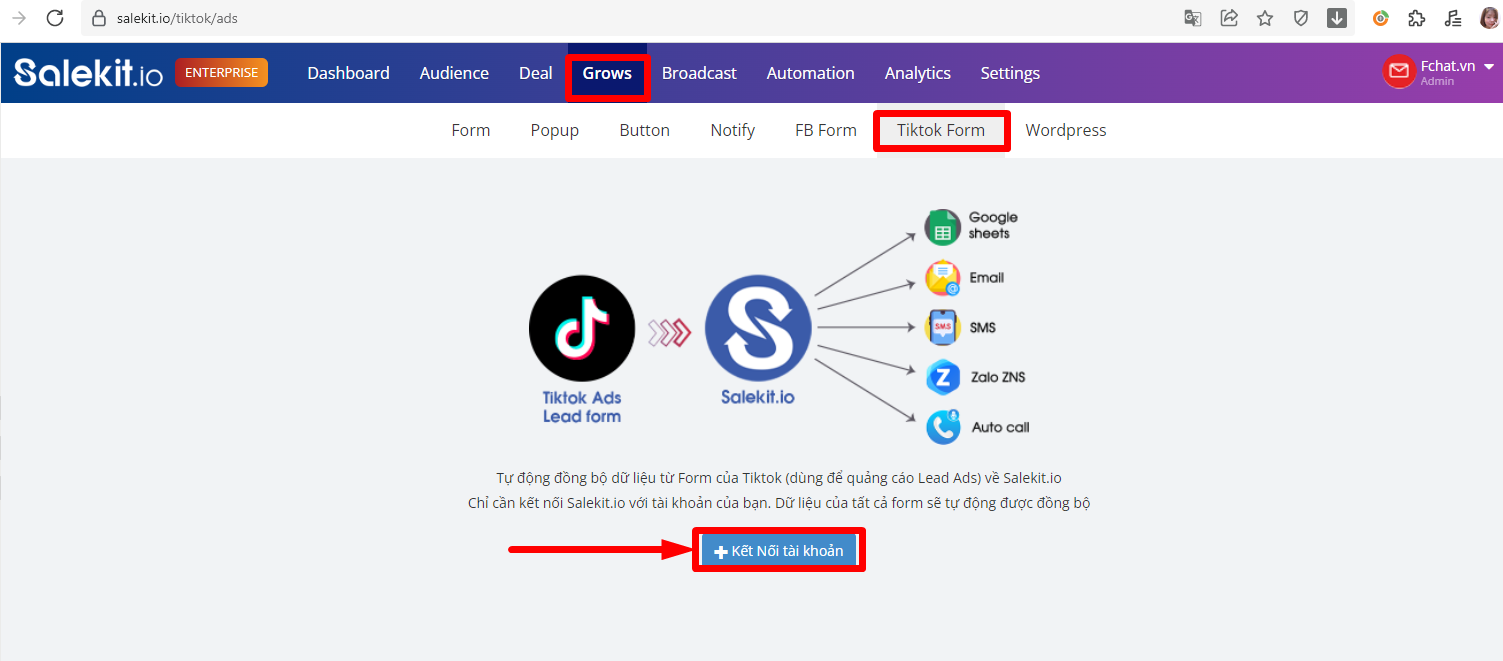Switch to the Popup tab
The image size is (1503, 661).
tap(555, 130)
